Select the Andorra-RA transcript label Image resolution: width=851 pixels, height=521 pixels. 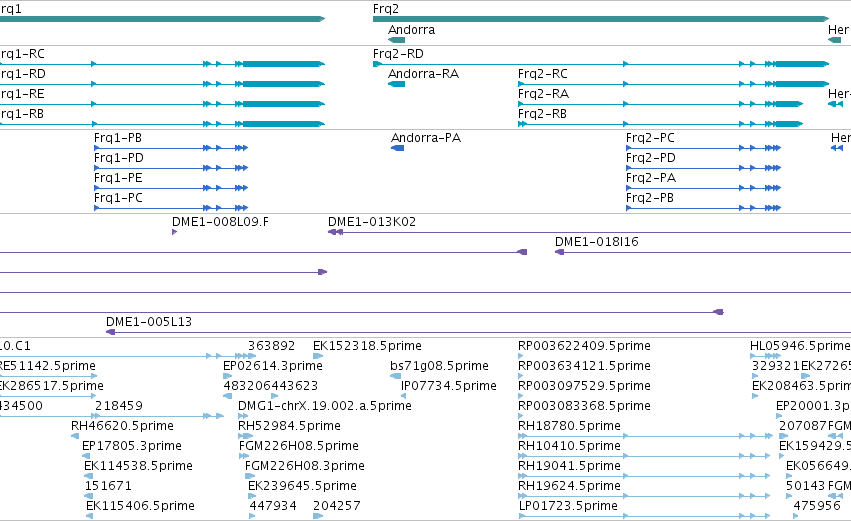click(423, 74)
